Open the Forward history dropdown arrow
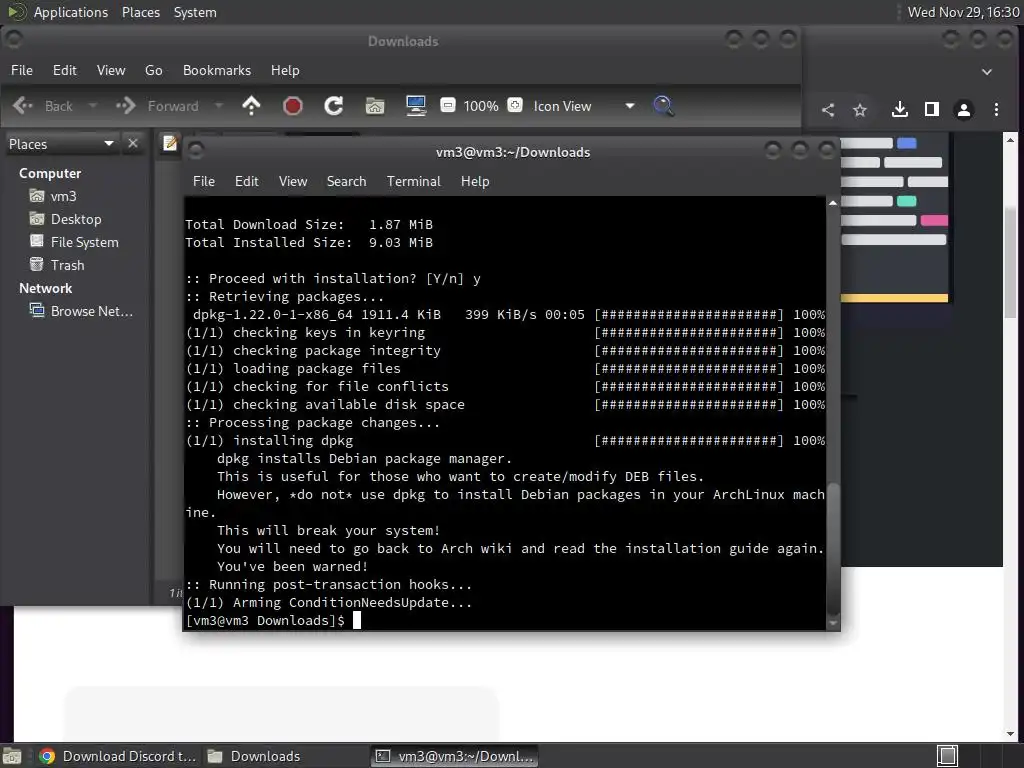Screen dimensions: 1024x768 click(219, 106)
